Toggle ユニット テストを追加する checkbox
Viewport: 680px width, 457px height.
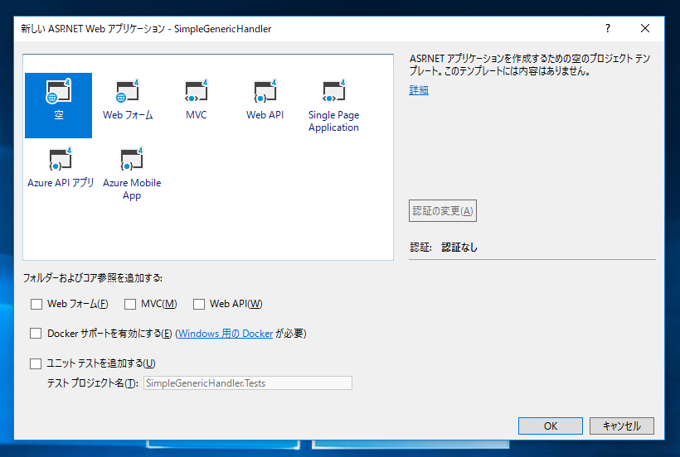[36, 363]
